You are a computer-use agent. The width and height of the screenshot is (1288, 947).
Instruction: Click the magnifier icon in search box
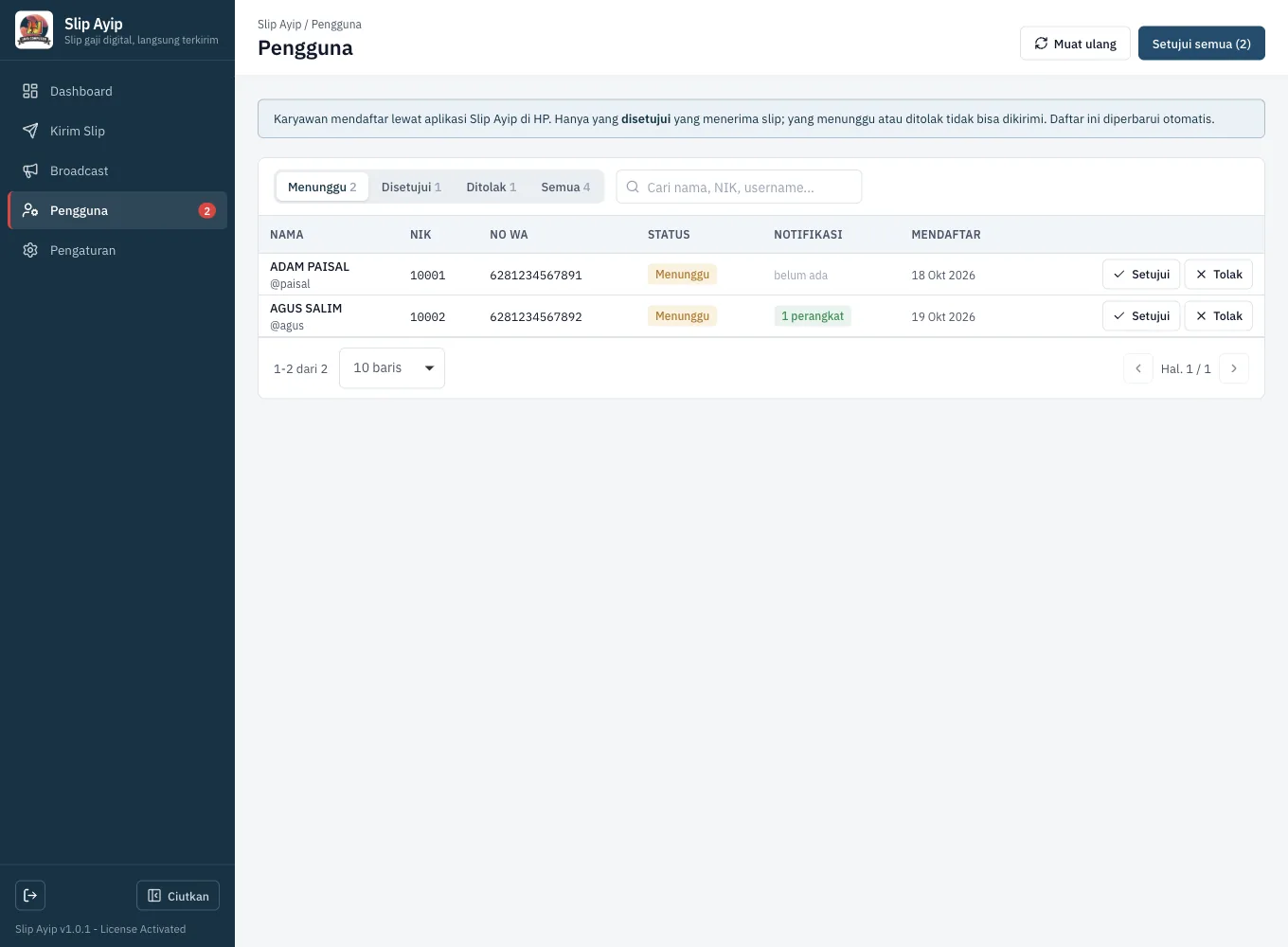coord(633,187)
